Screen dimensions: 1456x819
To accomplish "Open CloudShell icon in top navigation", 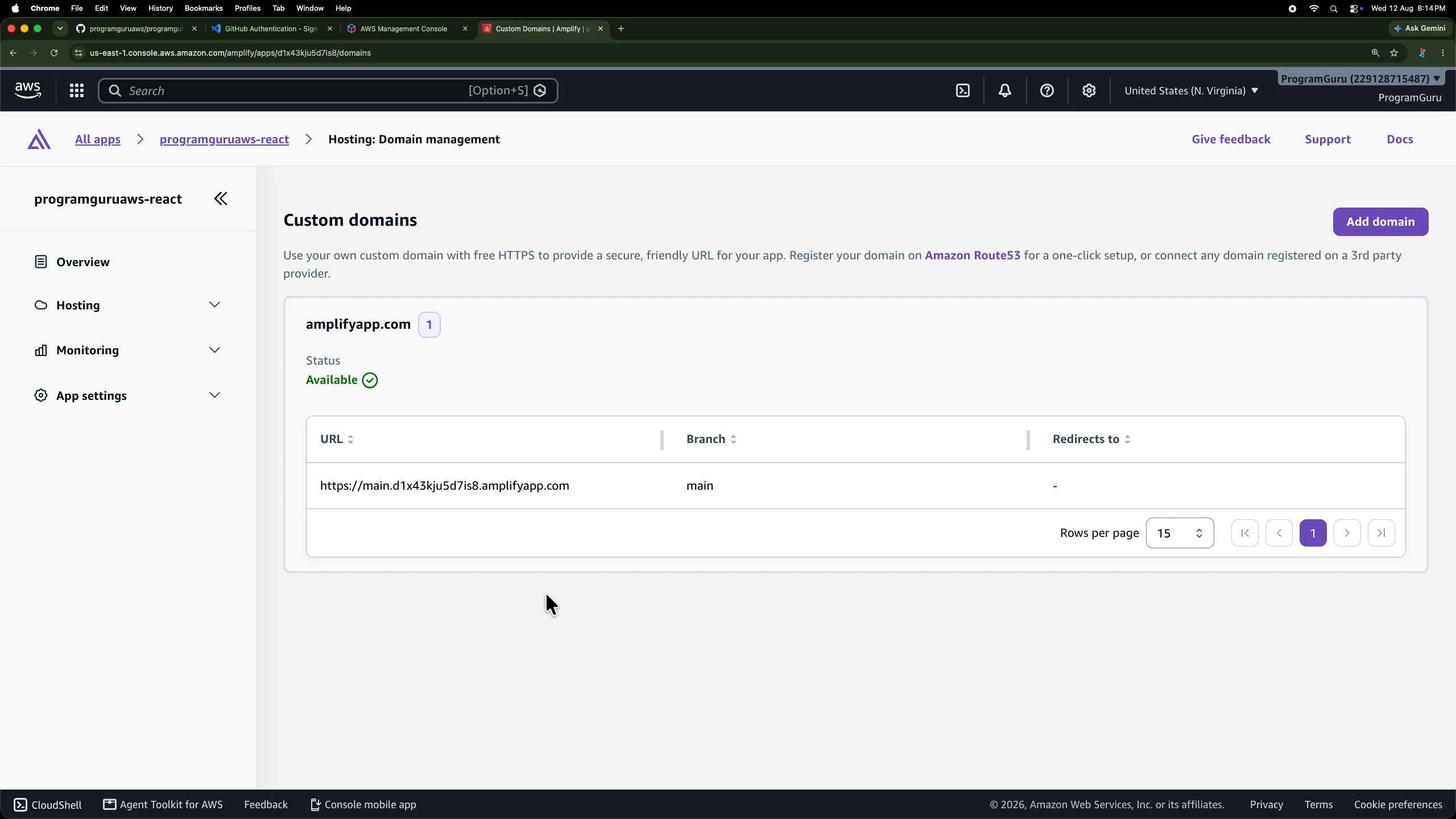I will 963,90.
